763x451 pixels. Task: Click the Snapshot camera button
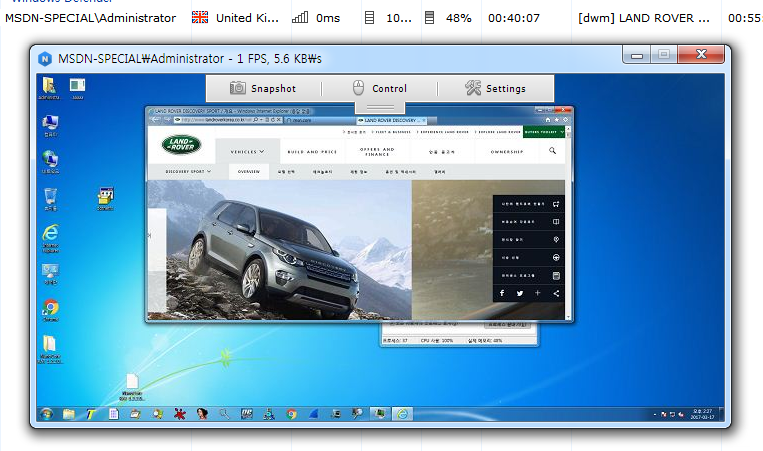click(263, 88)
